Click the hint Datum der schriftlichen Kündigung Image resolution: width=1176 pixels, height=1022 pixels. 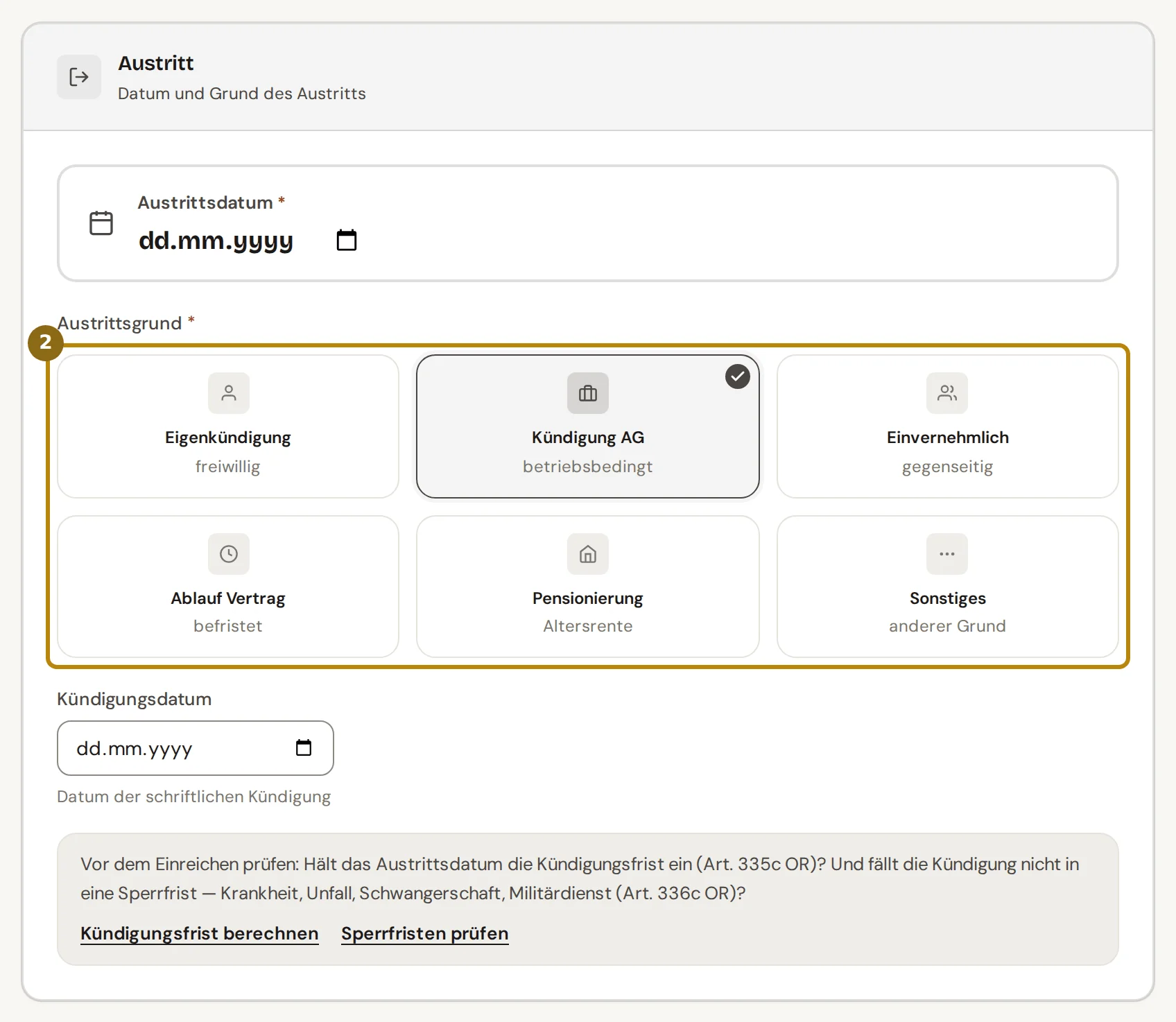pyautogui.click(x=194, y=797)
